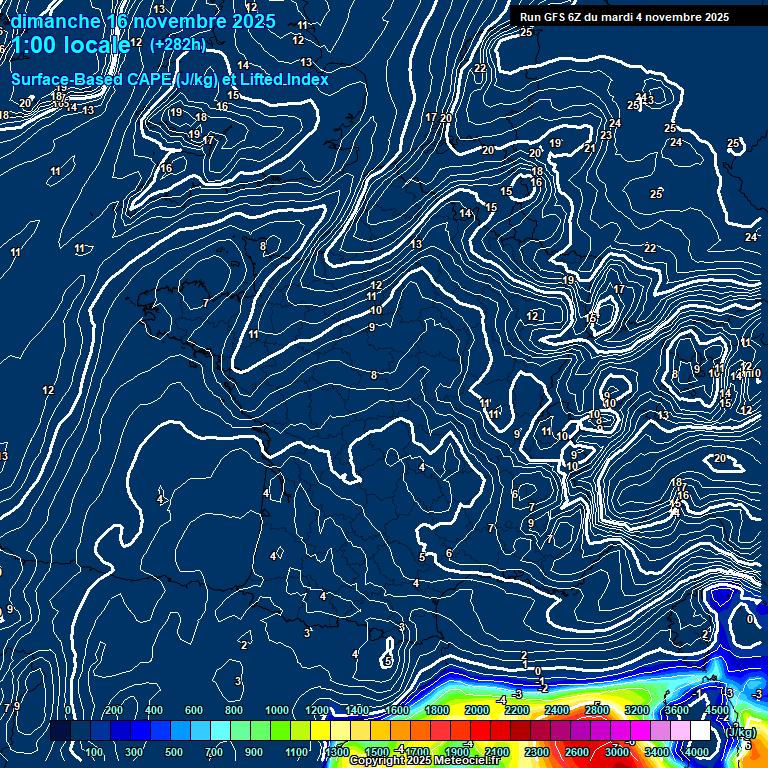The width and height of the screenshot is (768, 768).
Task: Click the legend label '1600'
Action: tap(397, 710)
